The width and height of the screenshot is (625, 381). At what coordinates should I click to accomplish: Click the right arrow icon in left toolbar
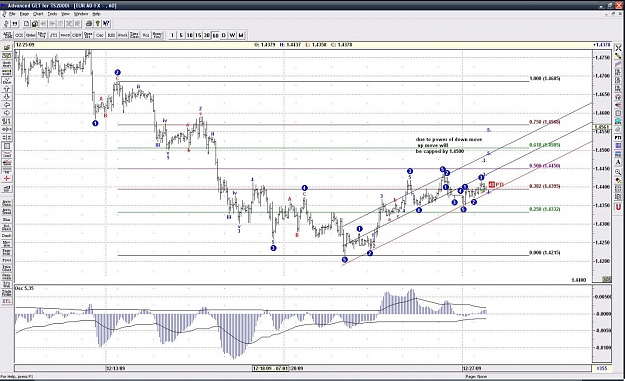(x=7, y=113)
